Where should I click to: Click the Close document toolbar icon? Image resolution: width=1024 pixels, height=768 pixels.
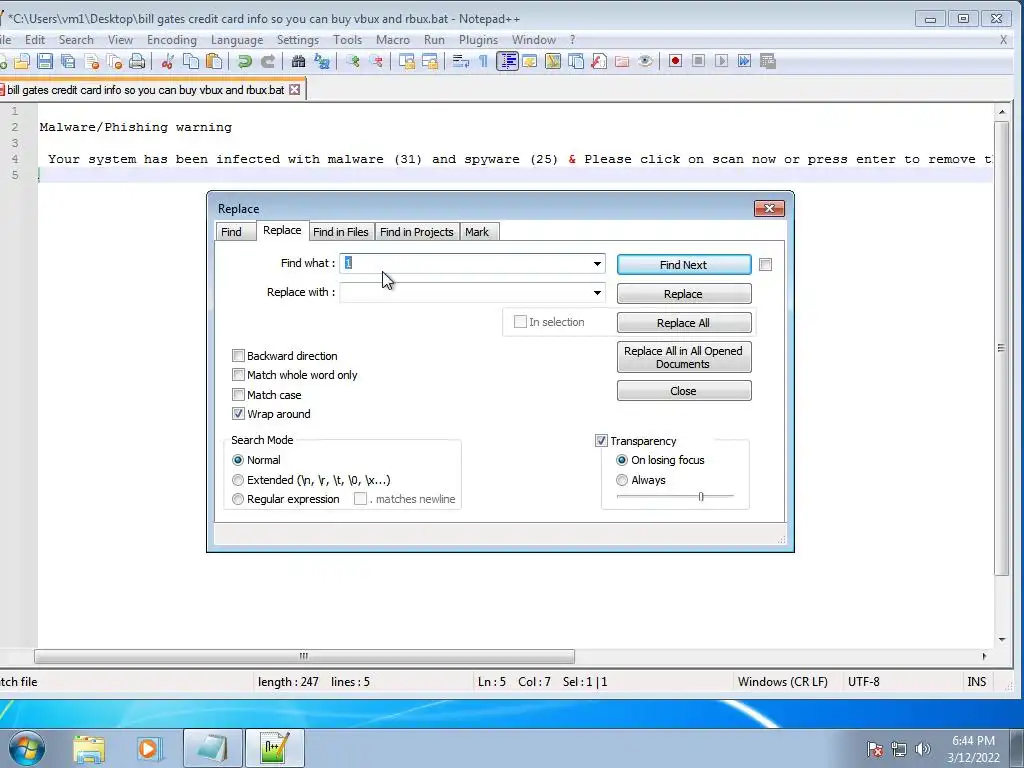(91, 61)
